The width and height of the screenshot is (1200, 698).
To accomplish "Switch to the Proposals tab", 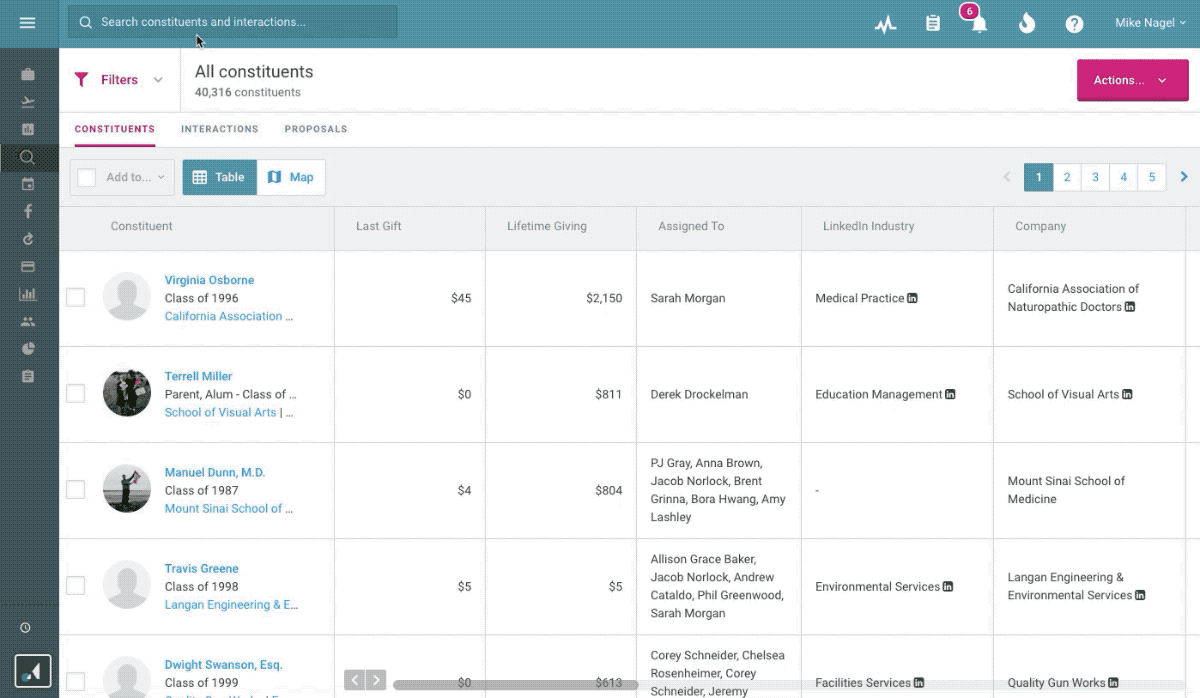I will coord(316,129).
